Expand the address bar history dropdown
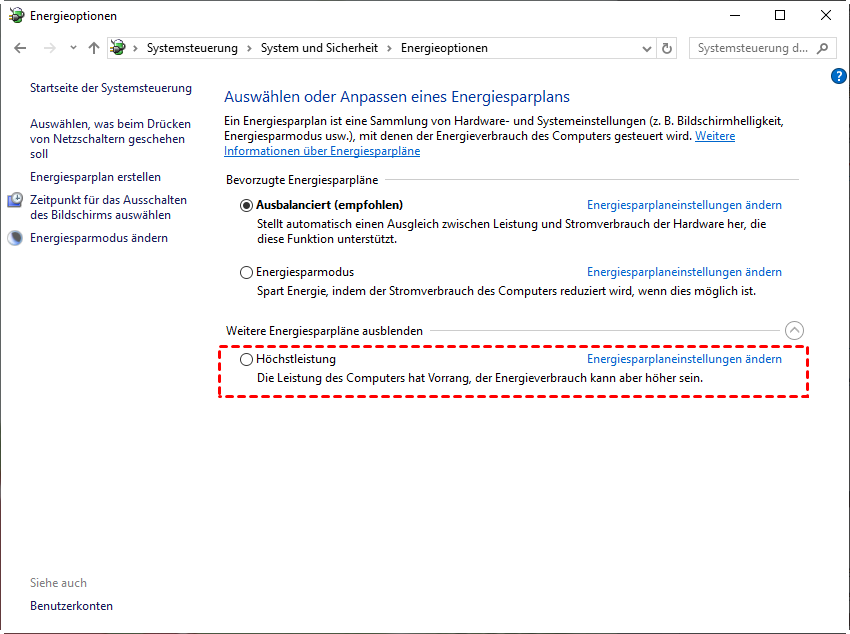850x634 pixels. coord(646,49)
